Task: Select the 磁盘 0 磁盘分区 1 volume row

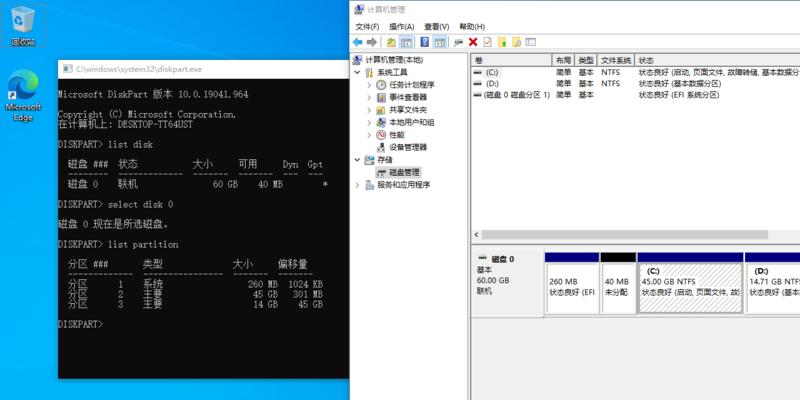Action: pos(635,95)
